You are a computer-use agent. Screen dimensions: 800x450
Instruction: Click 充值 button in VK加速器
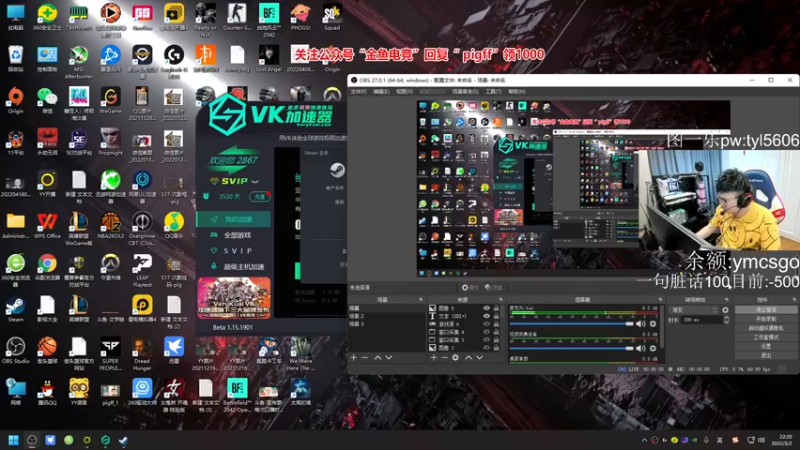tap(260, 196)
